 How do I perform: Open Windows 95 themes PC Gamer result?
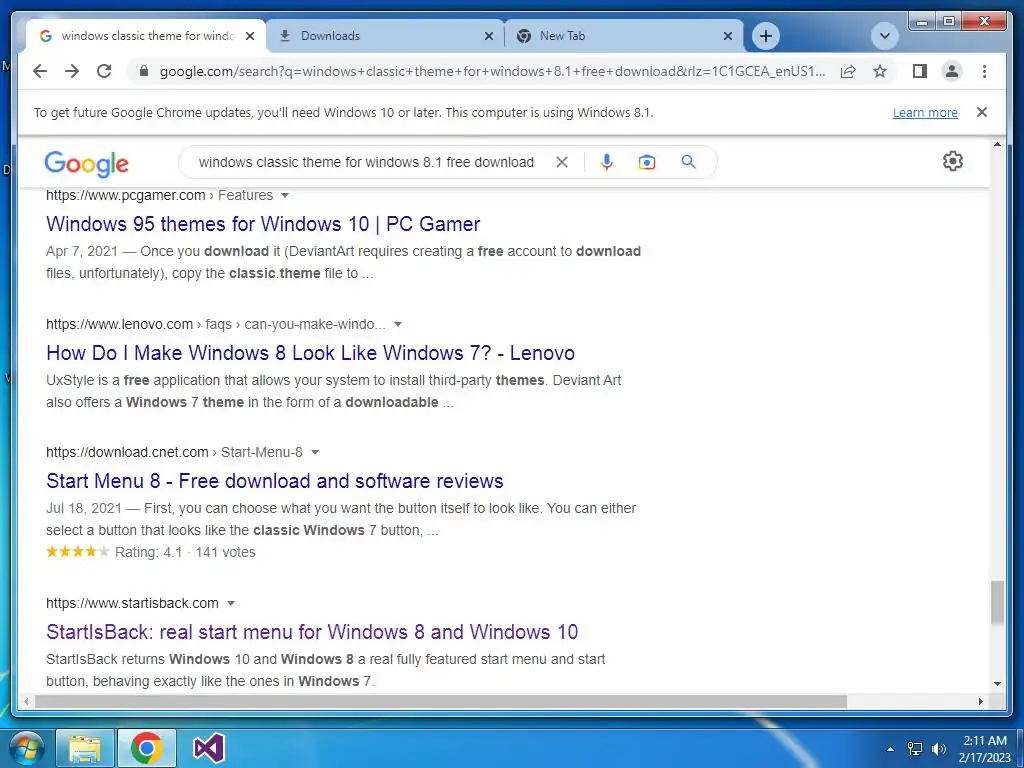tap(263, 224)
